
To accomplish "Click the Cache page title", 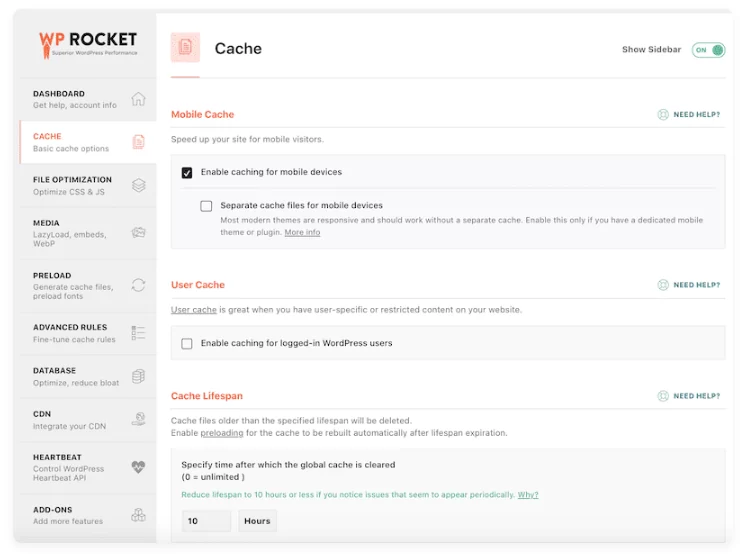I will (238, 49).
